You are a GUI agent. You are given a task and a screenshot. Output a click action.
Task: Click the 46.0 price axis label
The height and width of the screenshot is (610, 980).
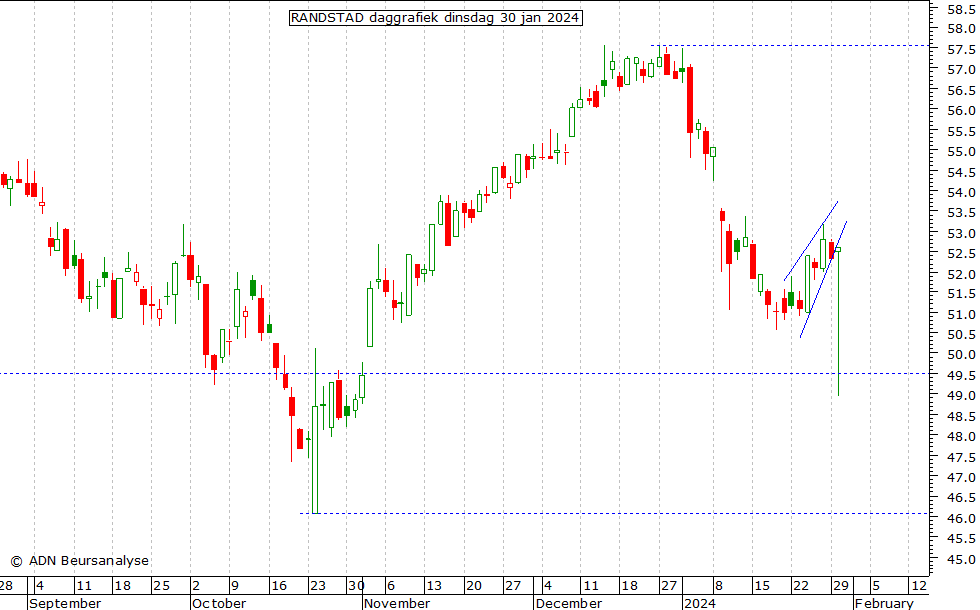[x=961, y=518]
